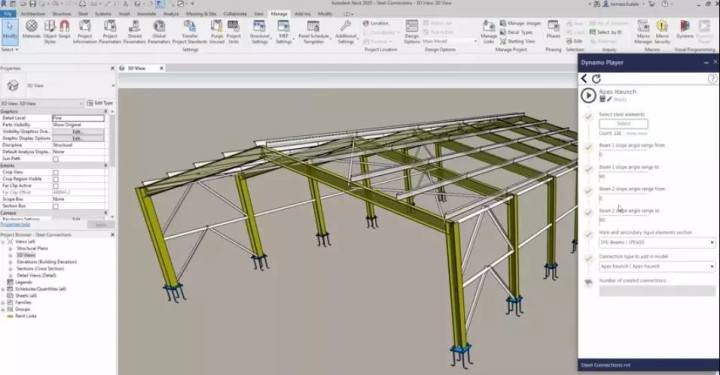This screenshot has width=720, height=375.
Task: Click the Purge Unused icon
Action: [217, 32]
